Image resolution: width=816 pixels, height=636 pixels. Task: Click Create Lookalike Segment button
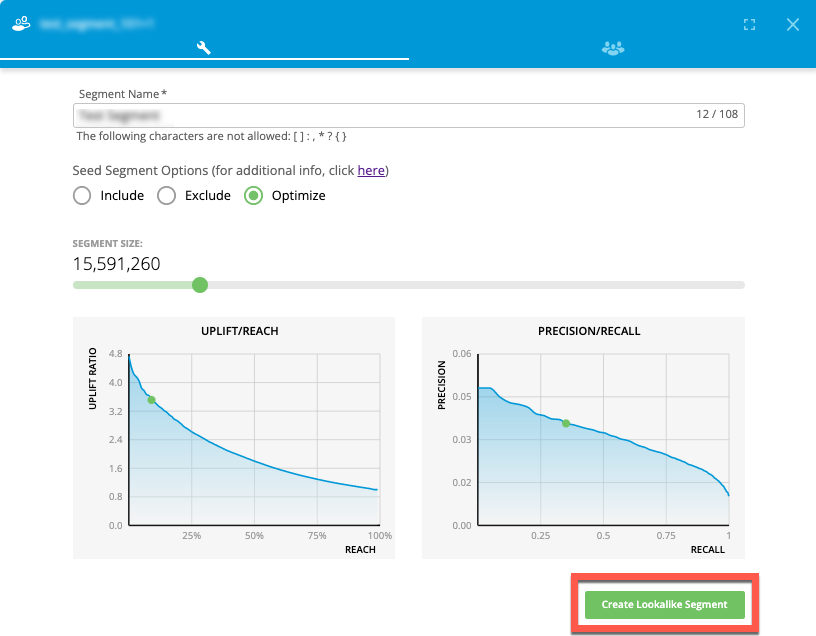(665, 604)
